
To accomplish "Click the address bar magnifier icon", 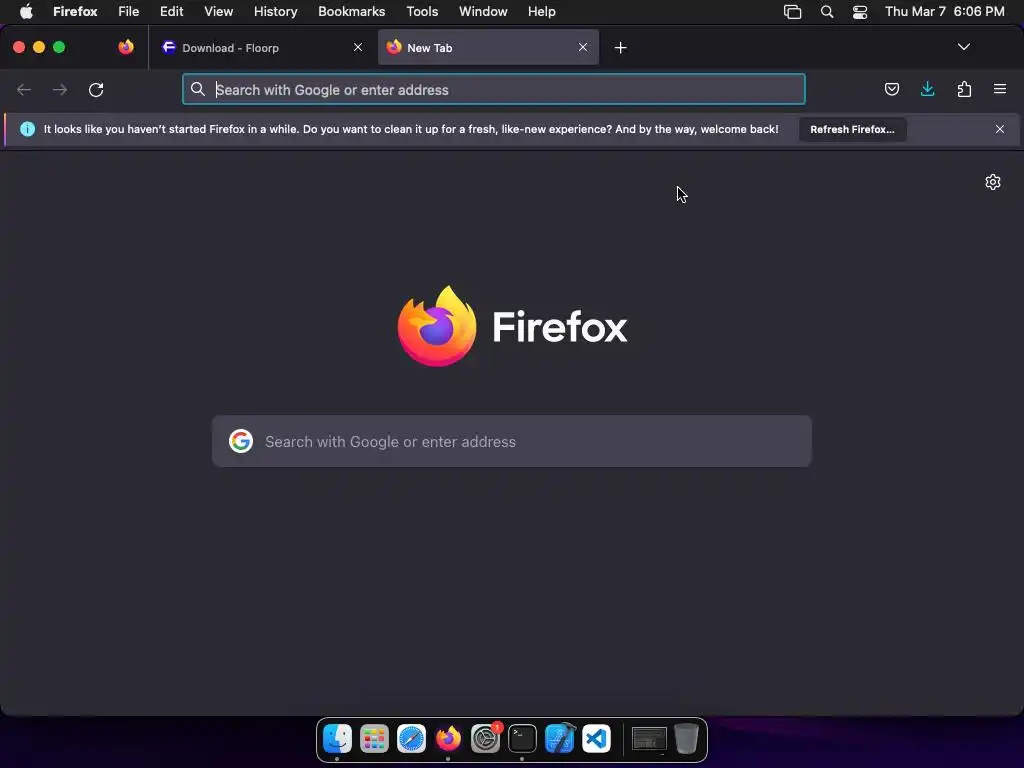I will click(198, 89).
